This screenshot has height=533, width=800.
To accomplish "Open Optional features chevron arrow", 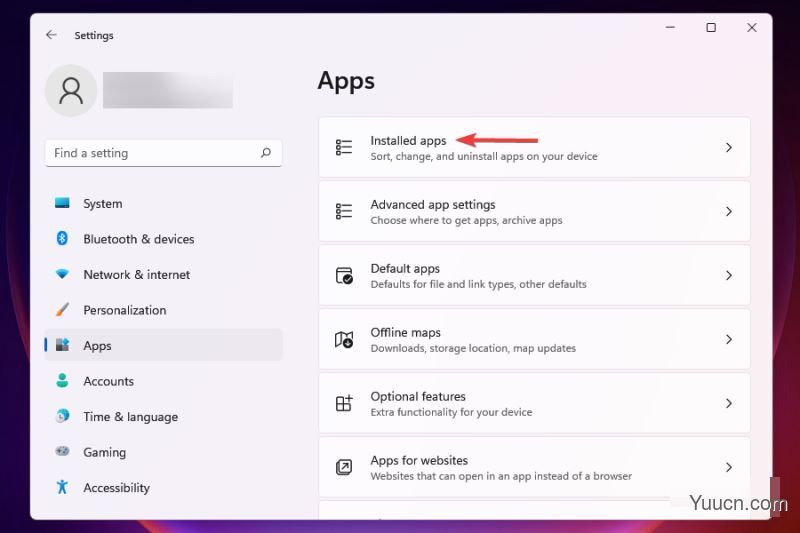I will coord(729,403).
